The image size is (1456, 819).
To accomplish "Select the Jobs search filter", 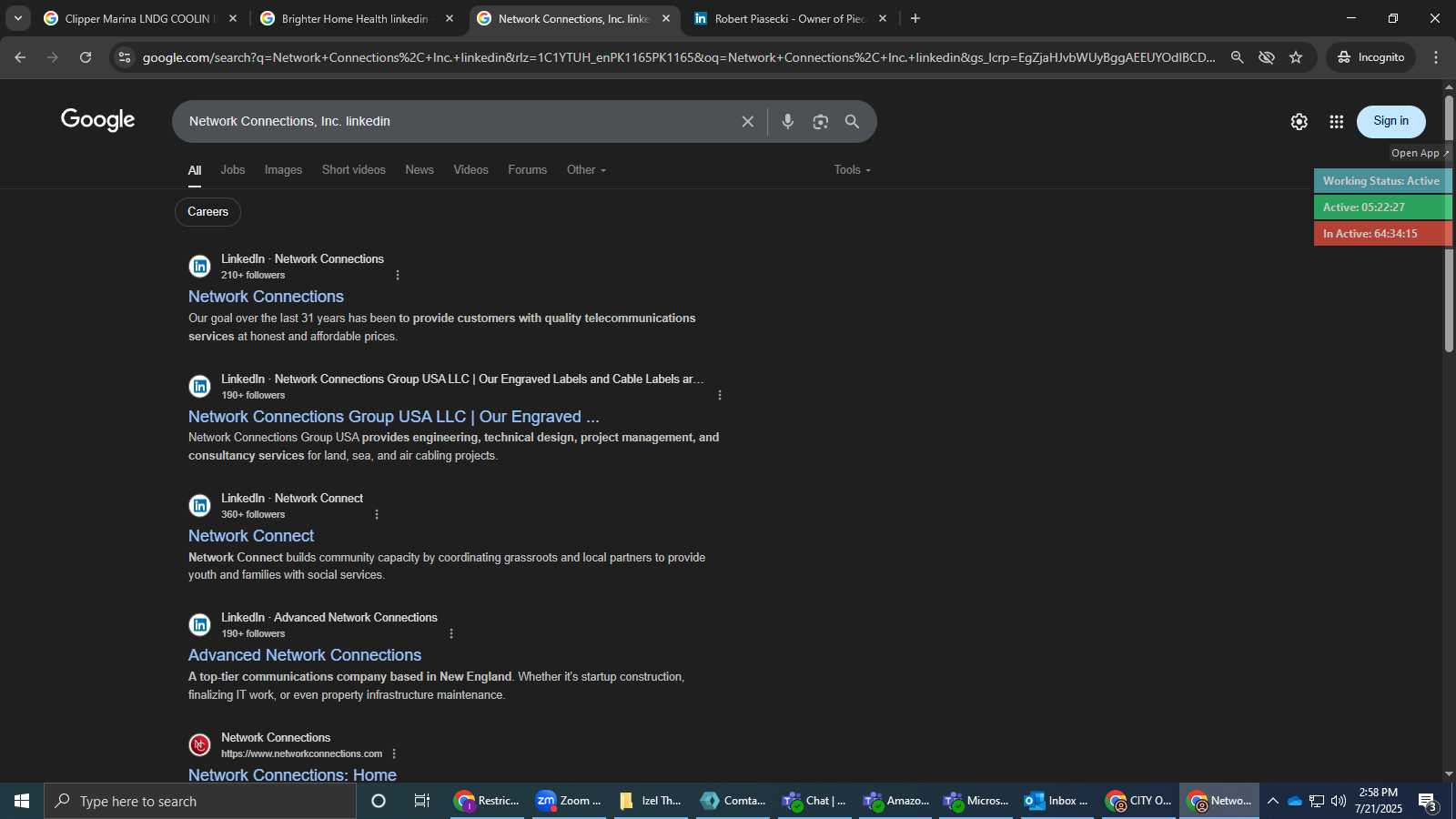I will (x=233, y=170).
